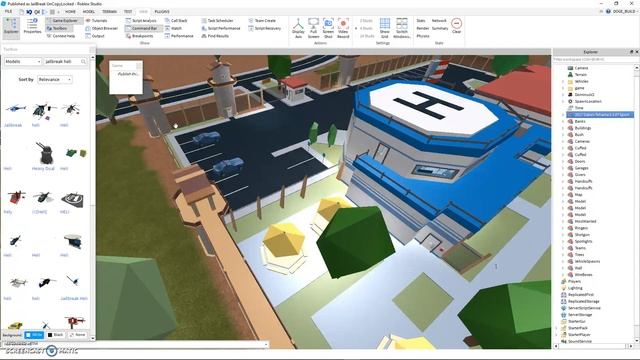Select 2 Studs grid setting

tap(366, 20)
